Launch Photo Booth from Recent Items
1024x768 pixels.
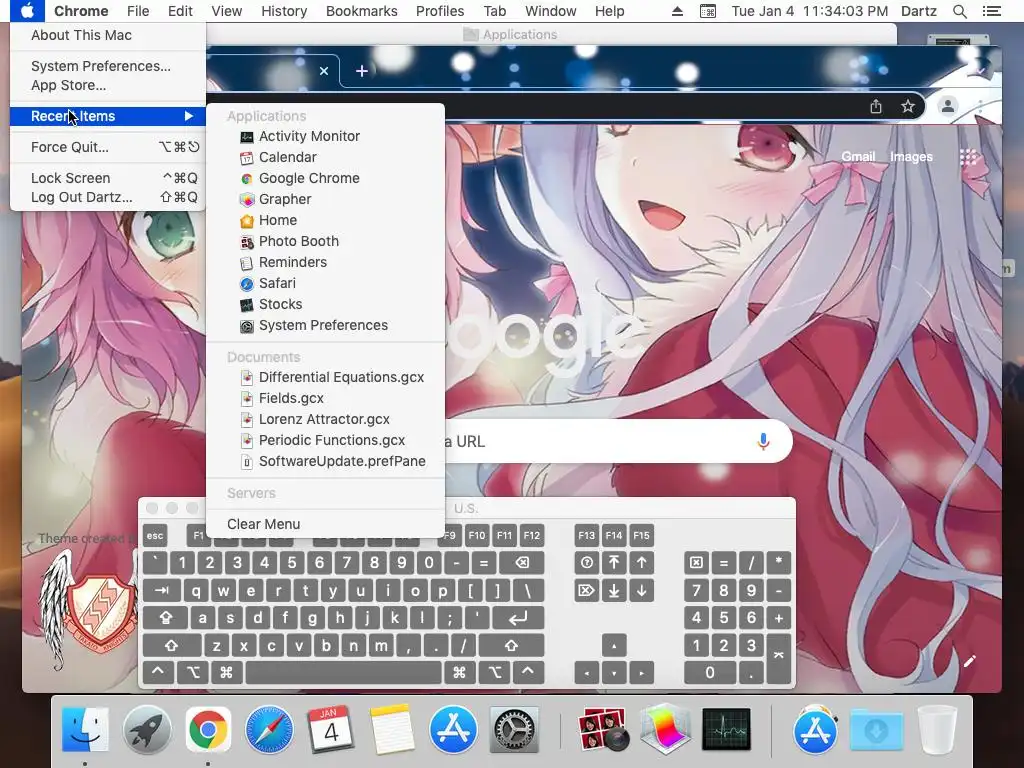(x=325, y=241)
